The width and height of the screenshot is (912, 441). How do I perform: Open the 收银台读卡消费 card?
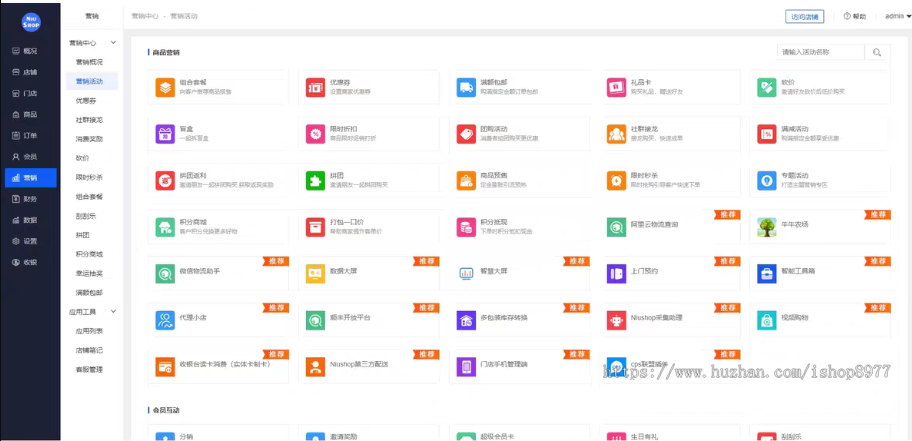(218, 366)
